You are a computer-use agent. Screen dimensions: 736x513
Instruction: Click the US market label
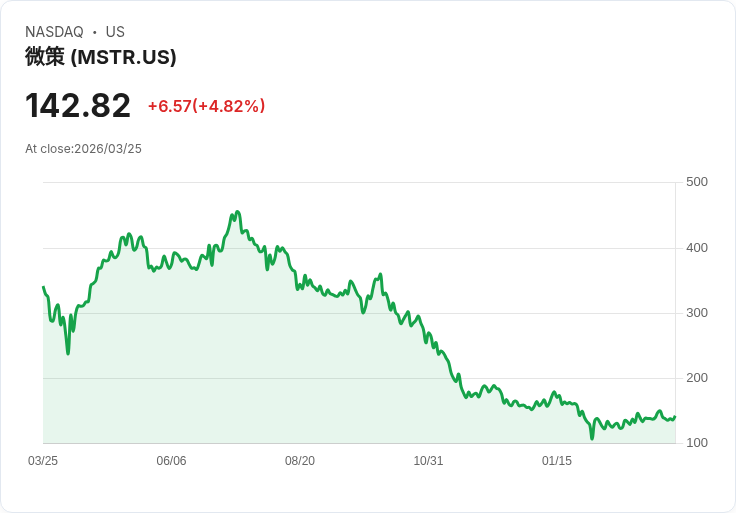click(x=115, y=32)
